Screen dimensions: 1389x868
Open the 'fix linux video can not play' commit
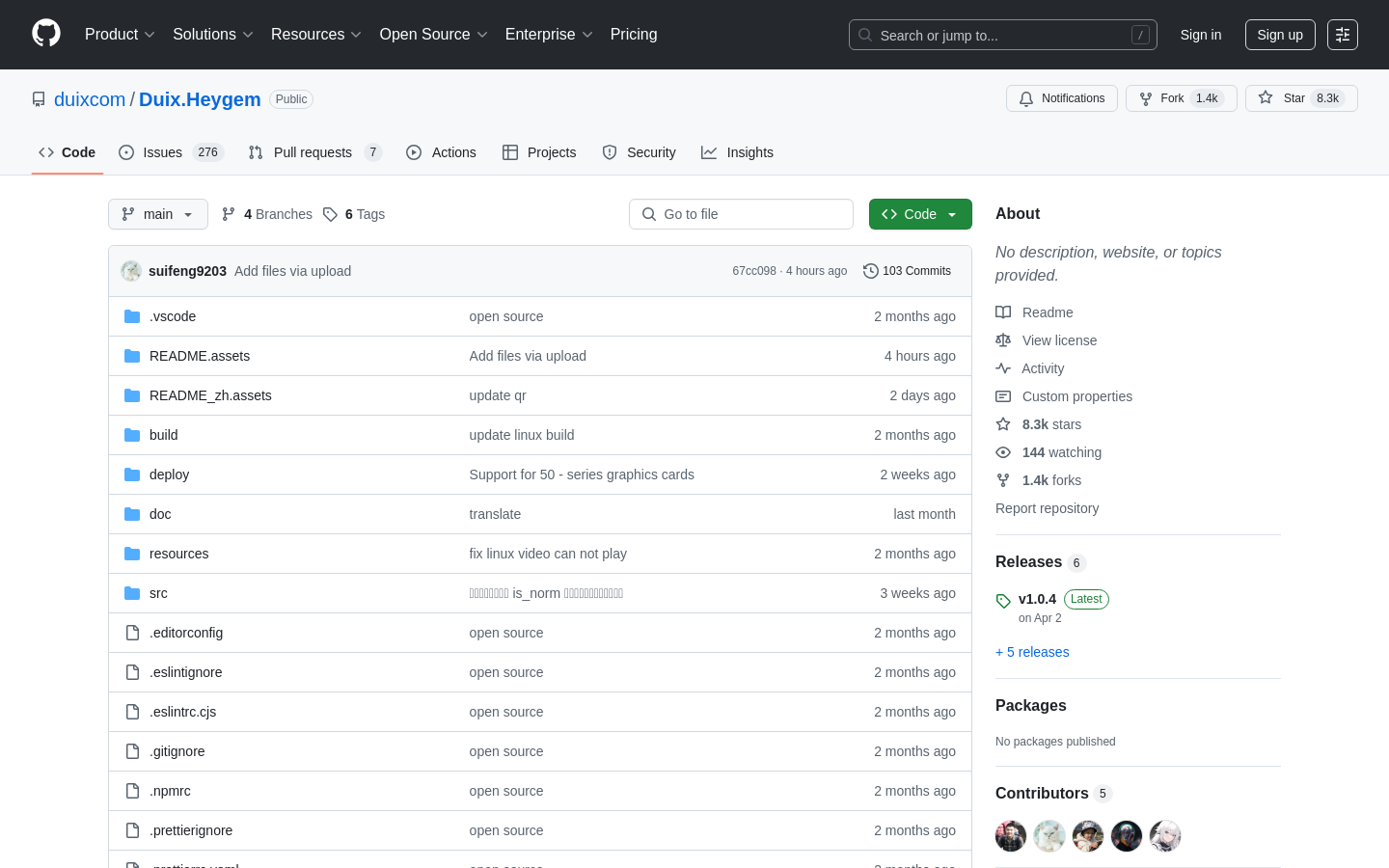(548, 554)
